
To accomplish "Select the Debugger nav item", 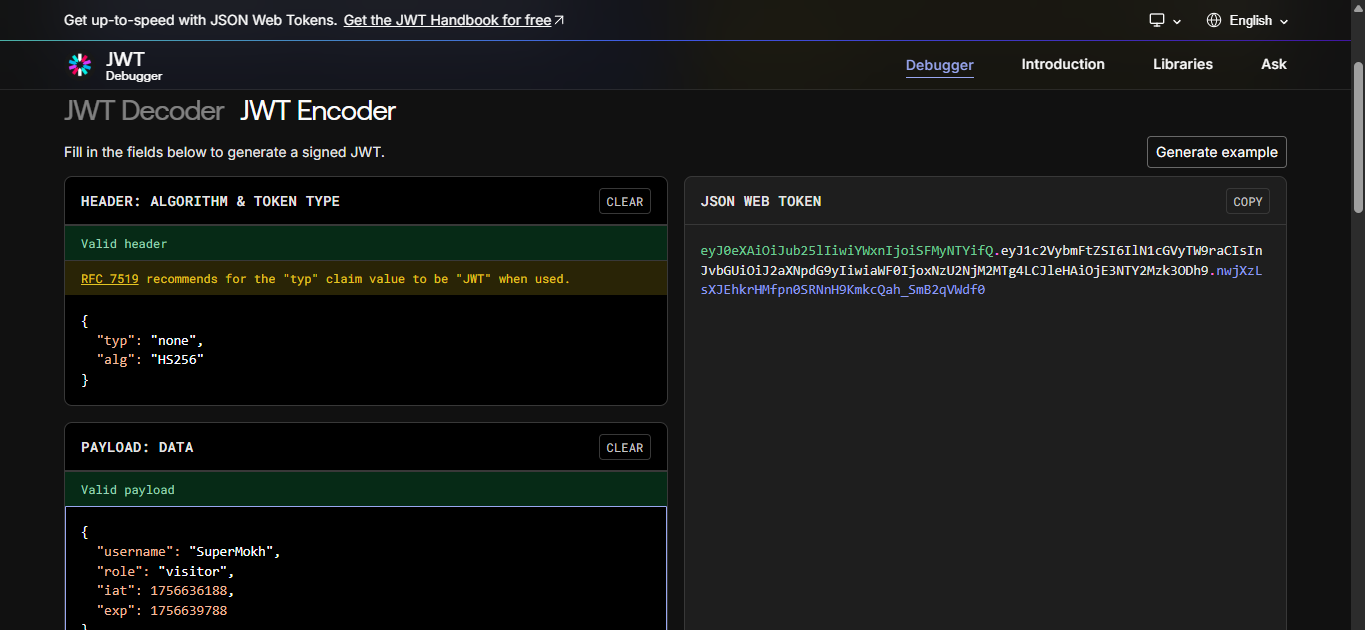I will (x=940, y=65).
